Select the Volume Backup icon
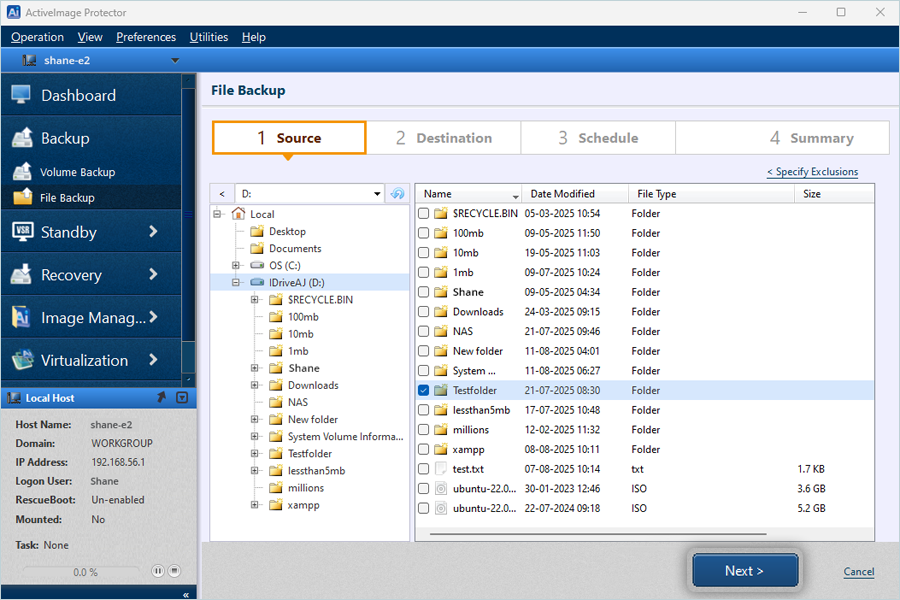The image size is (900, 600). click(x=22, y=172)
